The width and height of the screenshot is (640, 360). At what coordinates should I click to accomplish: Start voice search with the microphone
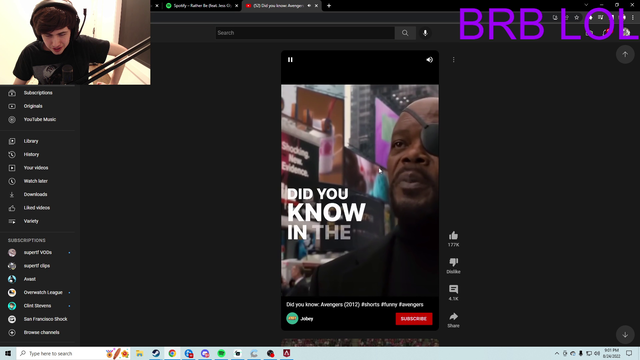(x=425, y=33)
